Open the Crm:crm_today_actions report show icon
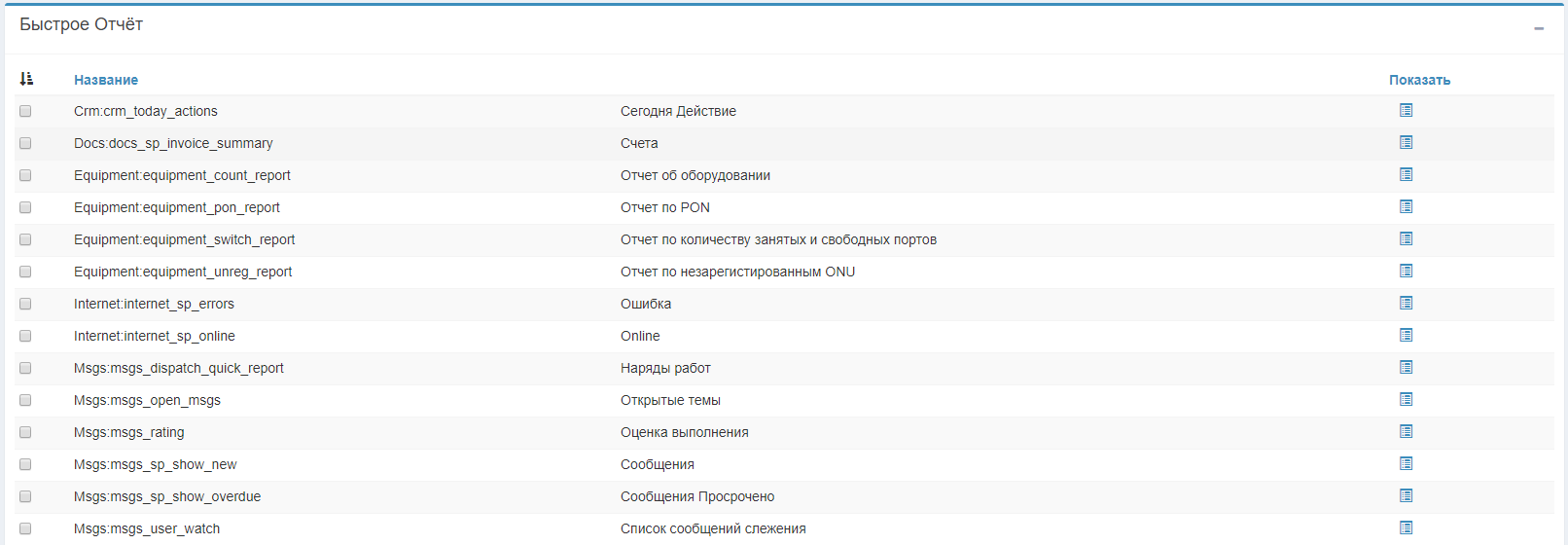Image resolution: width=1568 pixels, height=545 pixels. pos(1406,111)
